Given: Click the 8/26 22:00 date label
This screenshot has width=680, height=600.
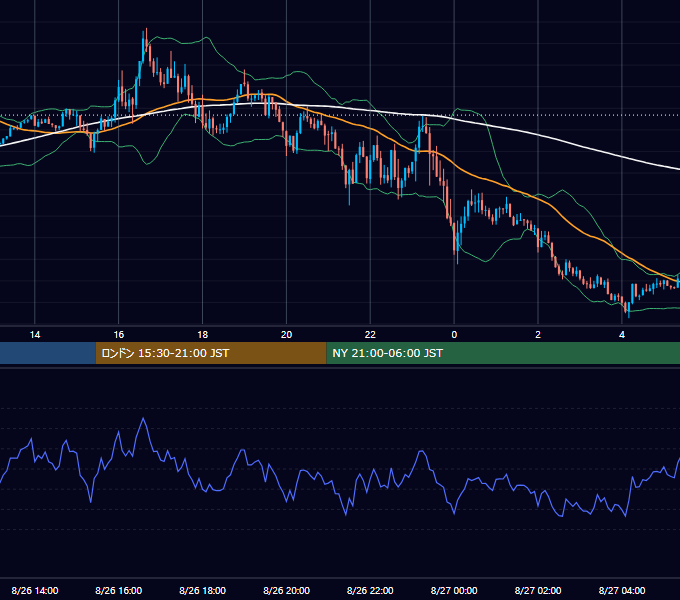Looking at the screenshot, I should (x=370, y=590).
